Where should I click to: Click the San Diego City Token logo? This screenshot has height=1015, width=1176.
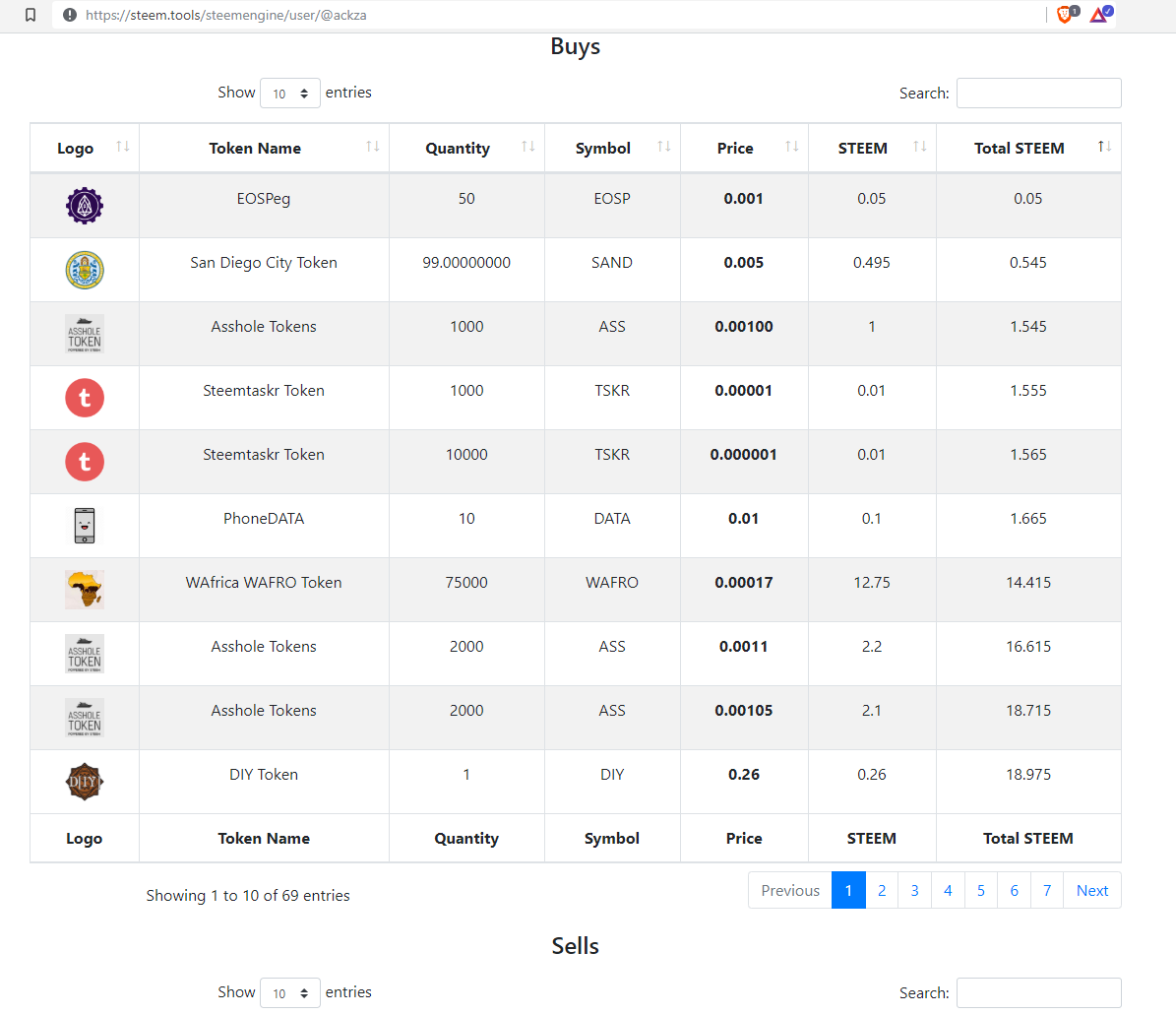click(85, 270)
